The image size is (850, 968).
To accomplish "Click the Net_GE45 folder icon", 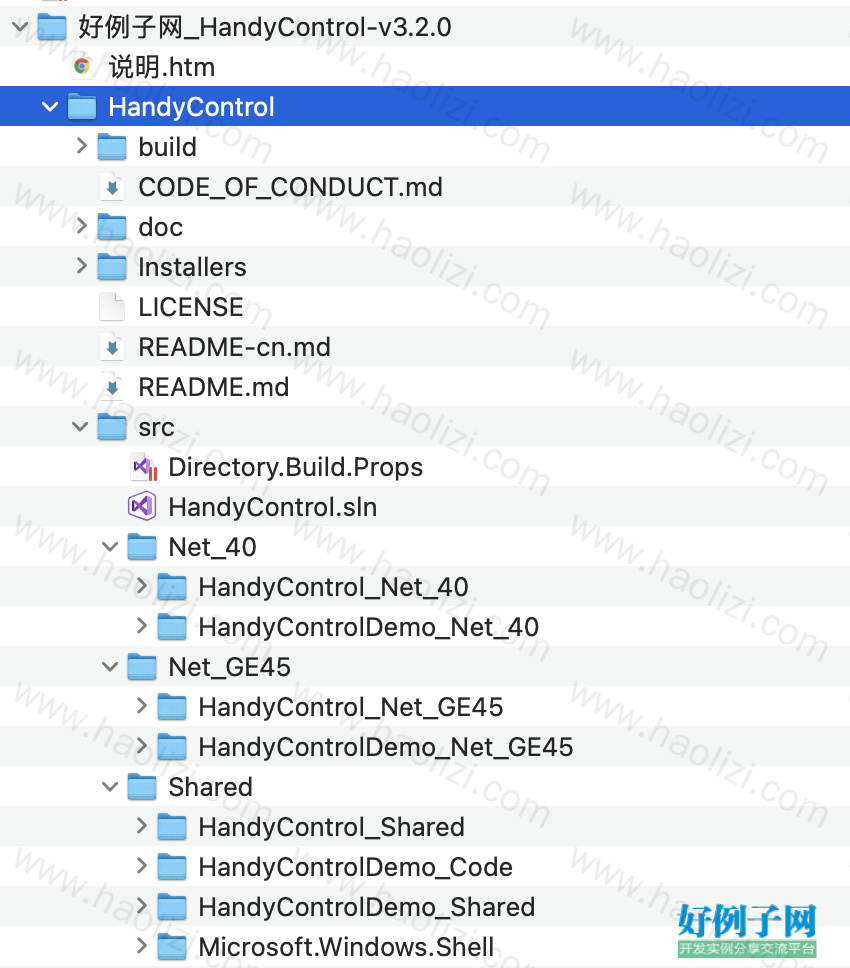I will tap(142, 667).
